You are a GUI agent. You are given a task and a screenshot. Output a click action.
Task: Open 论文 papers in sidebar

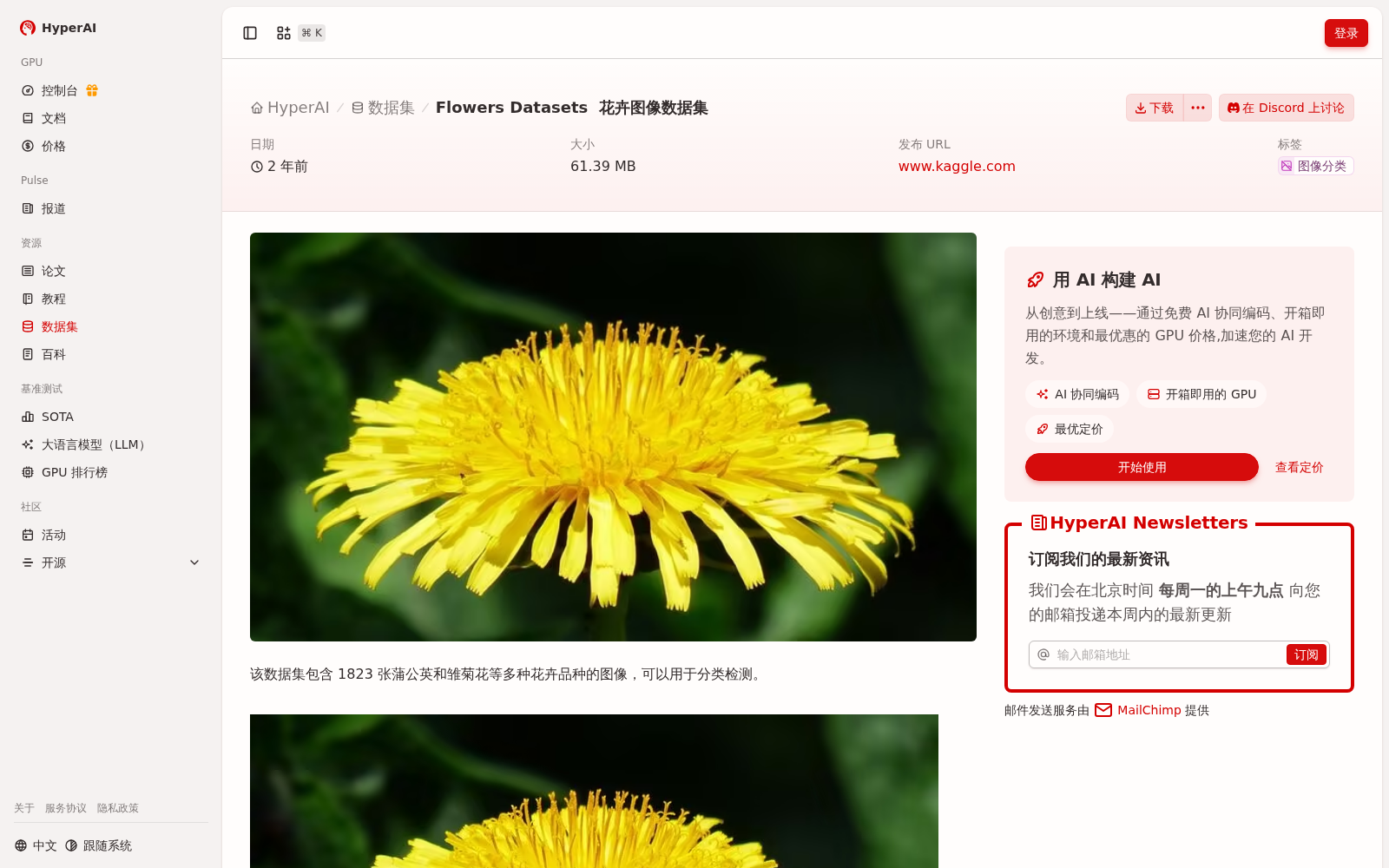pyautogui.click(x=111, y=271)
